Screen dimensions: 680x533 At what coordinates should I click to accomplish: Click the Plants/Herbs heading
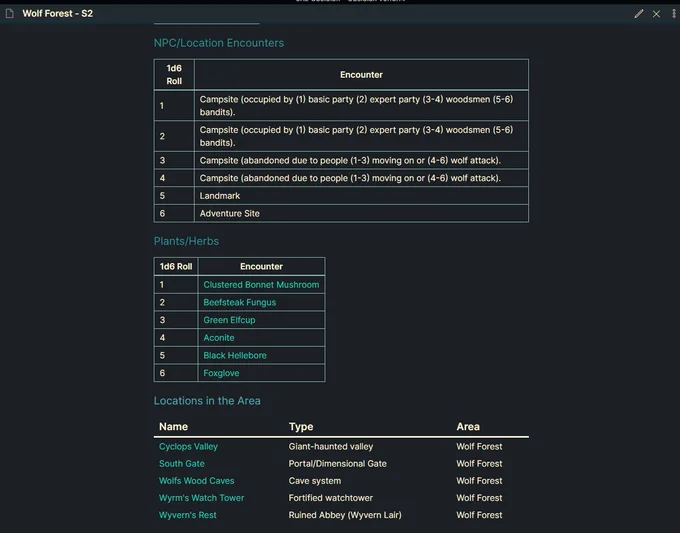(186, 241)
